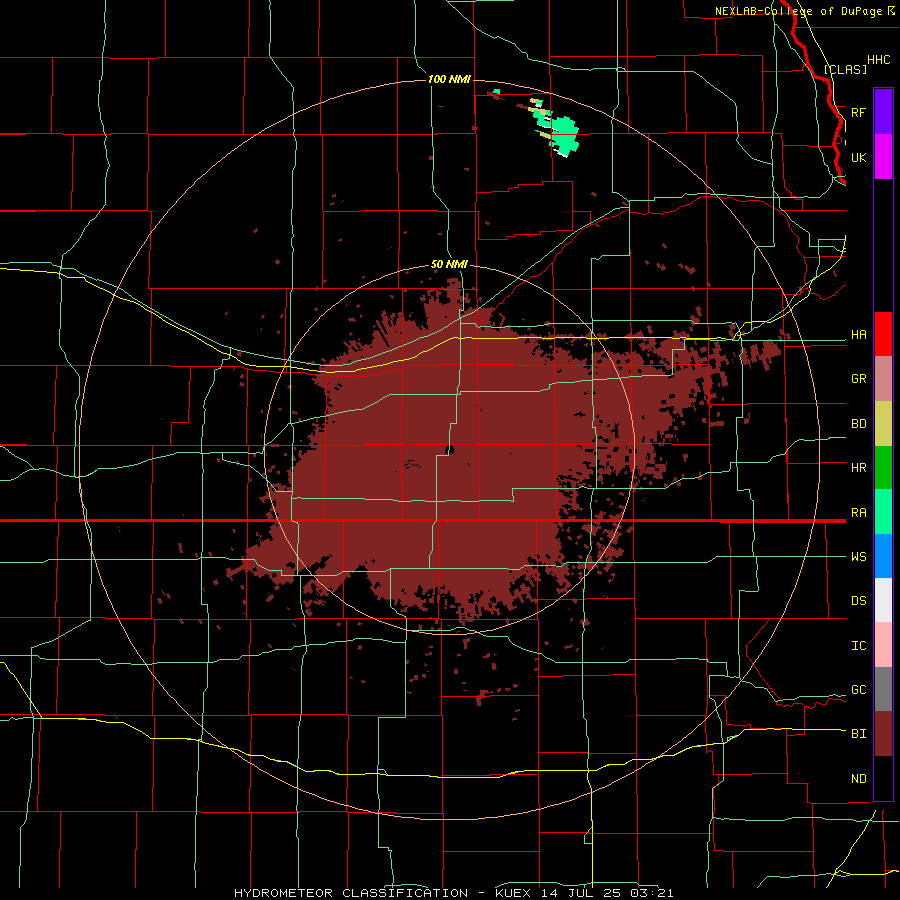900x900 pixels.
Task: Click the HYDROMETEOR CLASSIFICATION title text
Action: pos(351,893)
